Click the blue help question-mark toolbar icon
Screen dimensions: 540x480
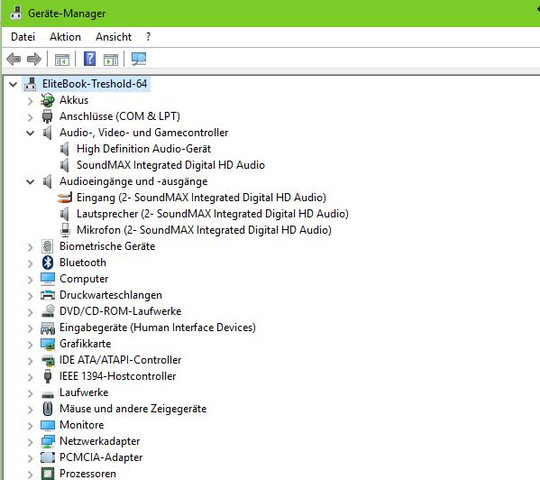pos(90,59)
